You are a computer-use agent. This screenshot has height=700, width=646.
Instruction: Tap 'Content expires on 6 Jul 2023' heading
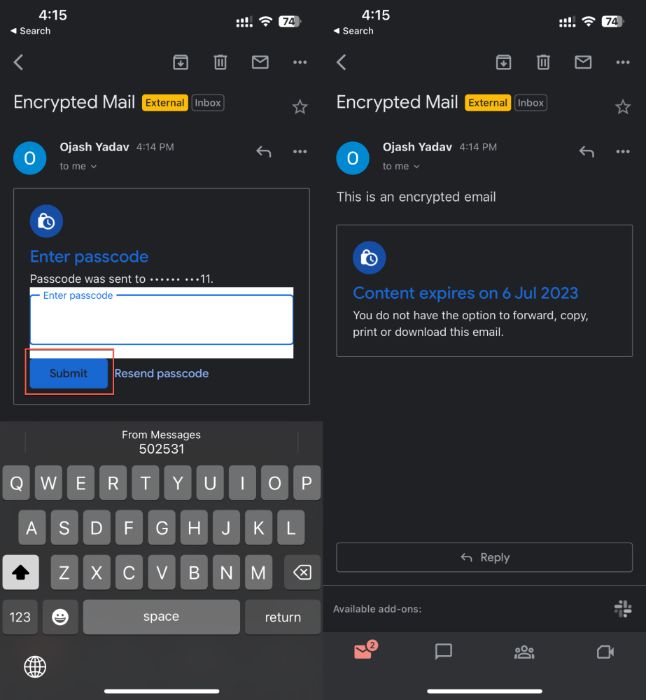point(465,293)
